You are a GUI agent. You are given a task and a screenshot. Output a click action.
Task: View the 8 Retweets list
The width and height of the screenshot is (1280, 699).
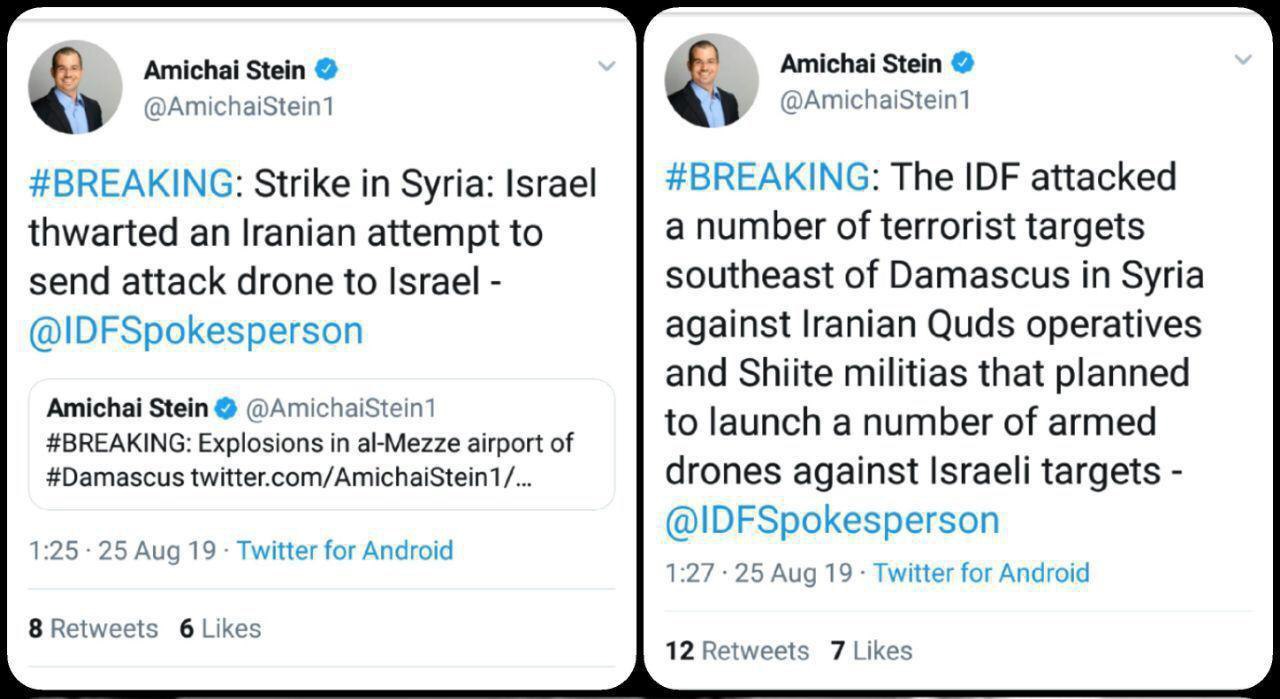pos(93,628)
